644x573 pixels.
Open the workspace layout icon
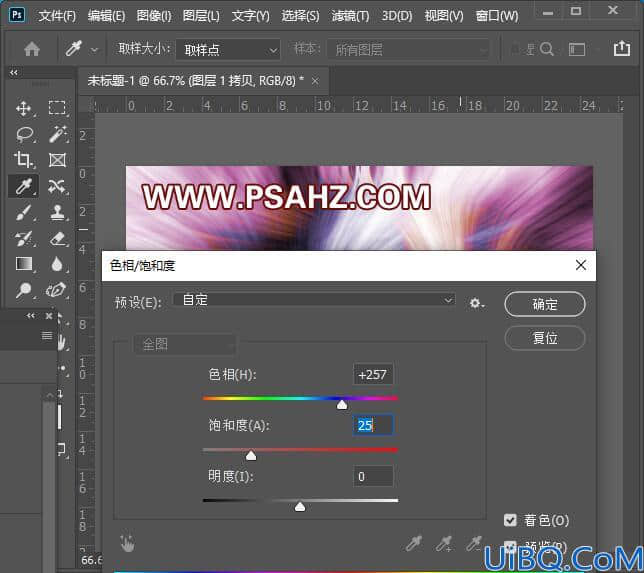coord(577,50)
